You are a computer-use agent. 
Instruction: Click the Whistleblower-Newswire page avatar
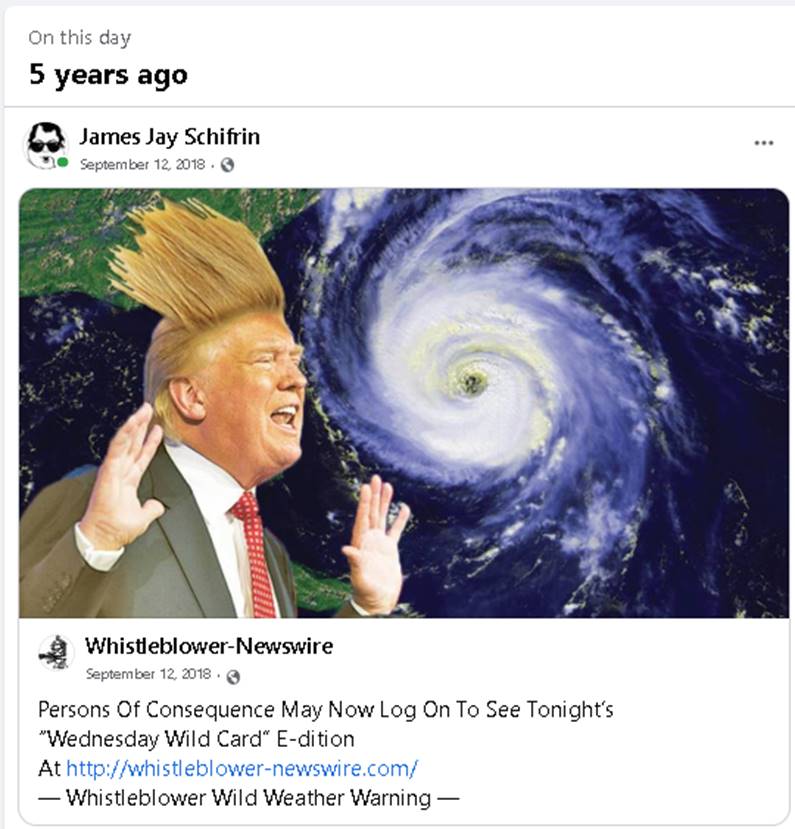coord(56,653)
